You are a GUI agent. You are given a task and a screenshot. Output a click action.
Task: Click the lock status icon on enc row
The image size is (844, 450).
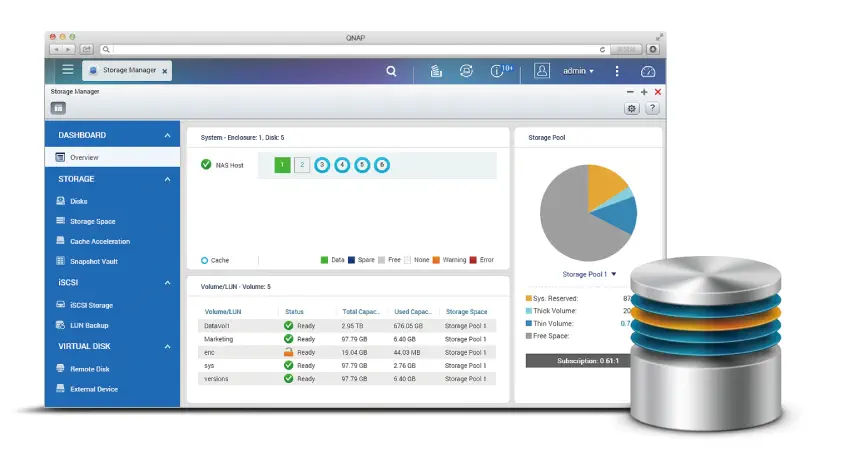[x=289, y=352]
